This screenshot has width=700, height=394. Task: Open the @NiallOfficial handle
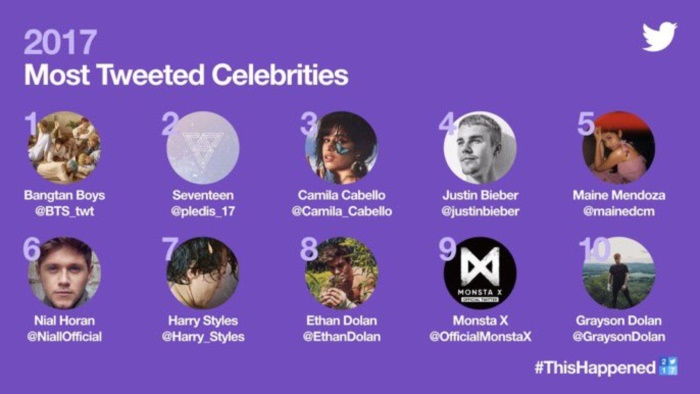pyautogui.click(x=64, y=336)
